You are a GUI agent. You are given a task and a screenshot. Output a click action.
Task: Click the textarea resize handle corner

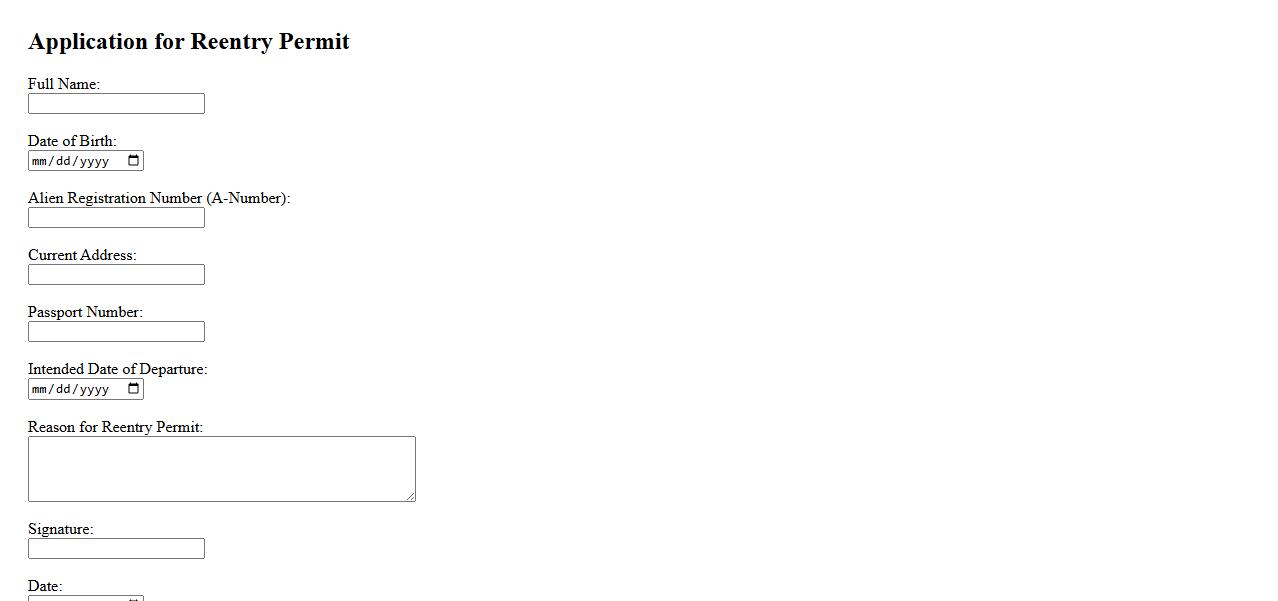click(x=410, y=496)
